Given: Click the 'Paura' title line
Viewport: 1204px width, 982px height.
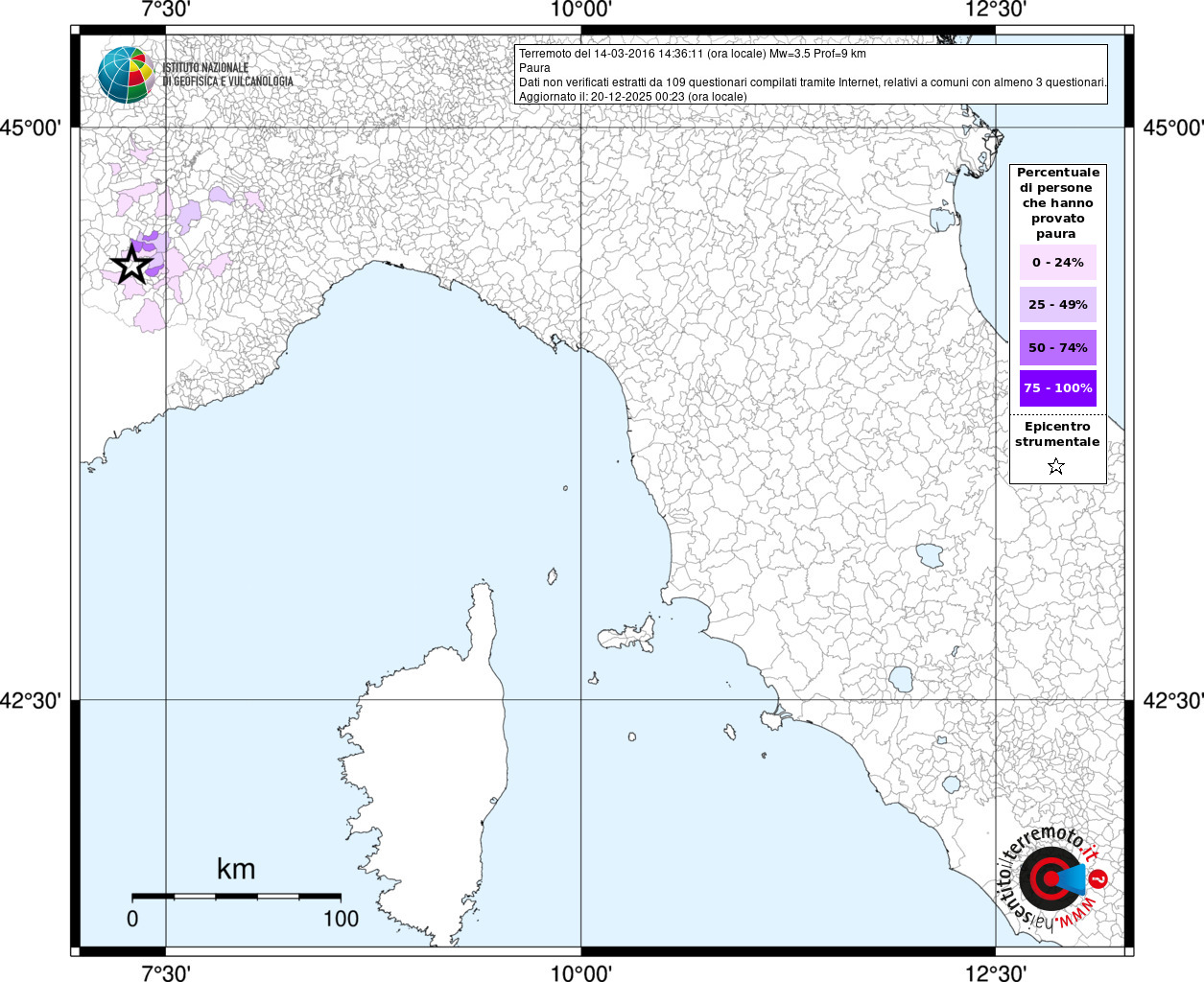Looking at the screenshot, I should tap(535, 68).
